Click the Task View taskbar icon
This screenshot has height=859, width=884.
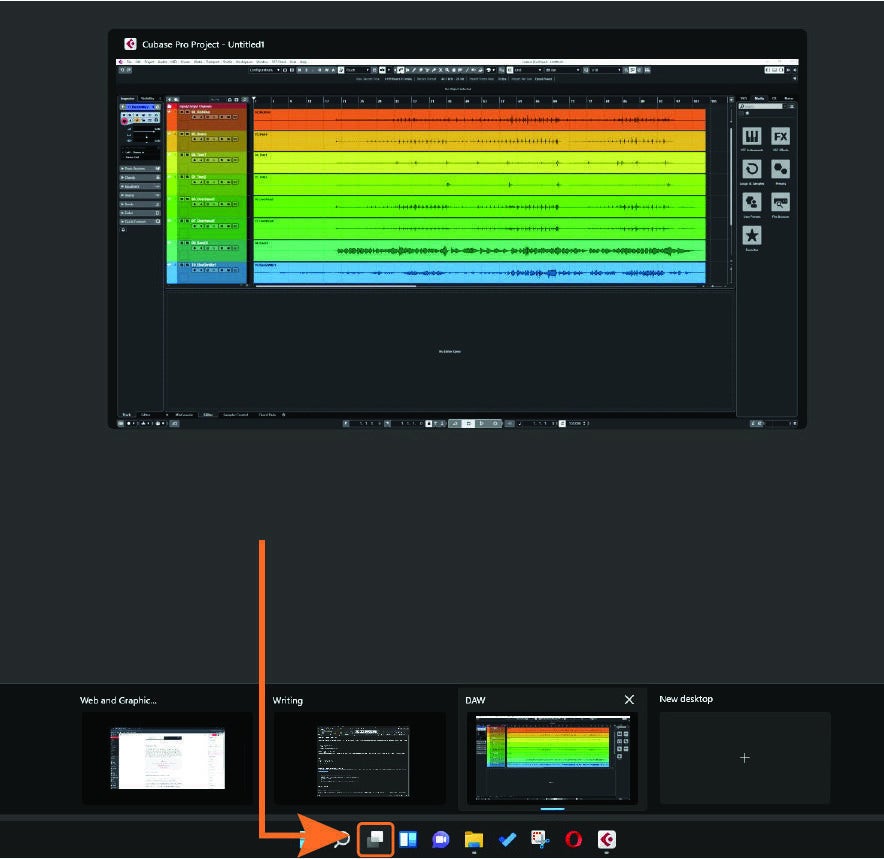375,840
